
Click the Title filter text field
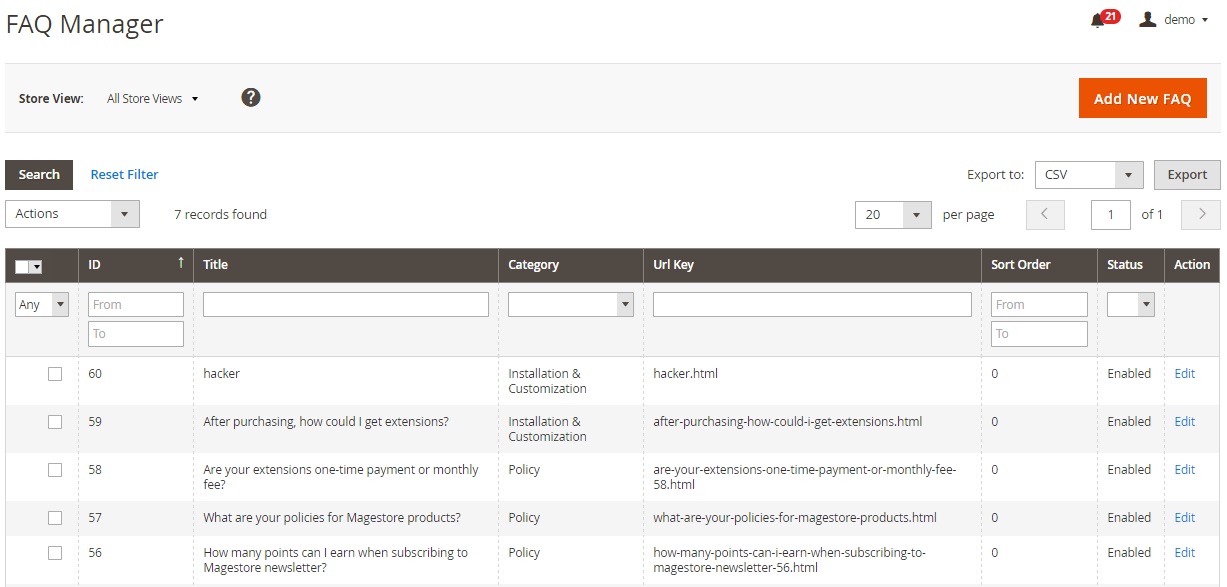click(x=345, y=305)
